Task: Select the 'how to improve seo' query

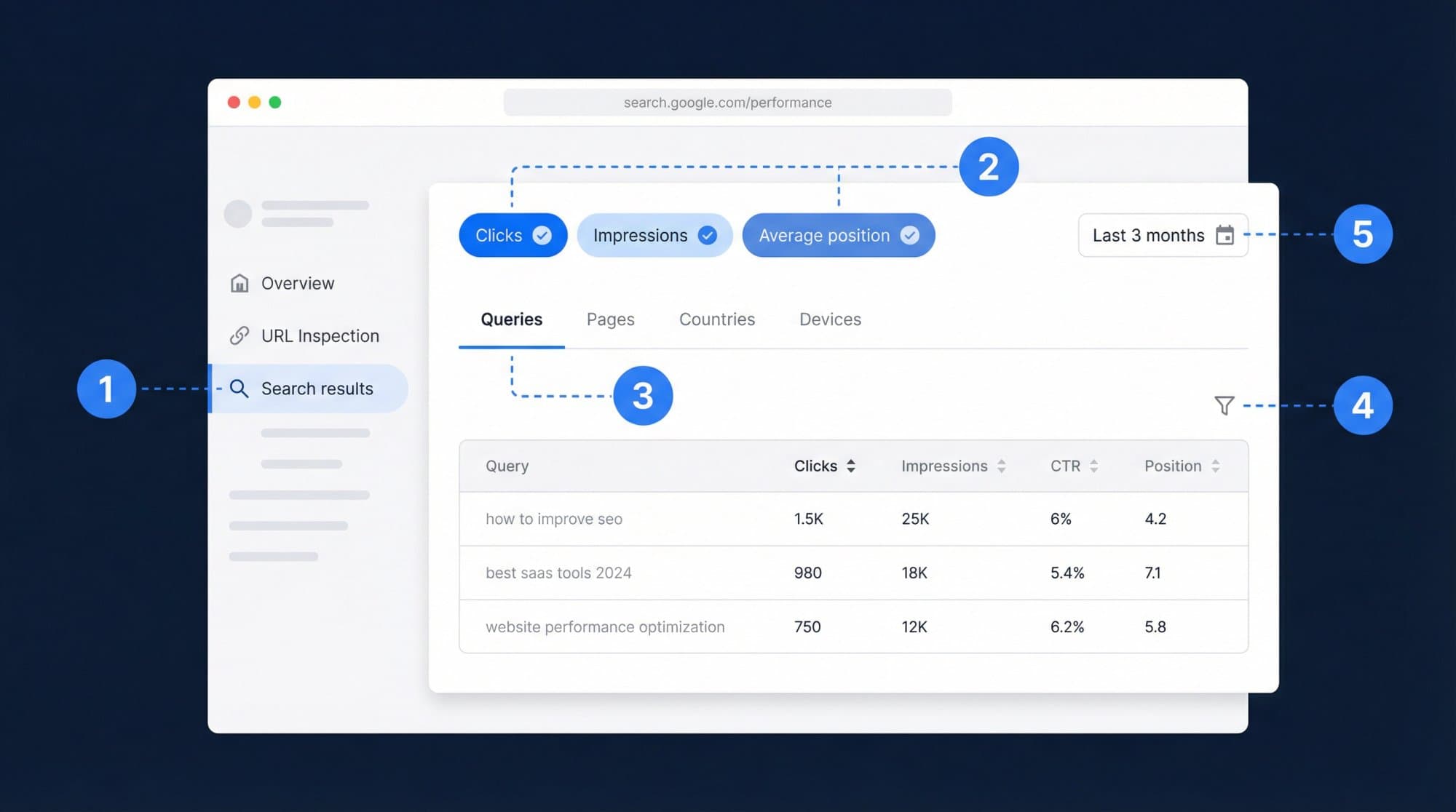Action: [553, 519]
